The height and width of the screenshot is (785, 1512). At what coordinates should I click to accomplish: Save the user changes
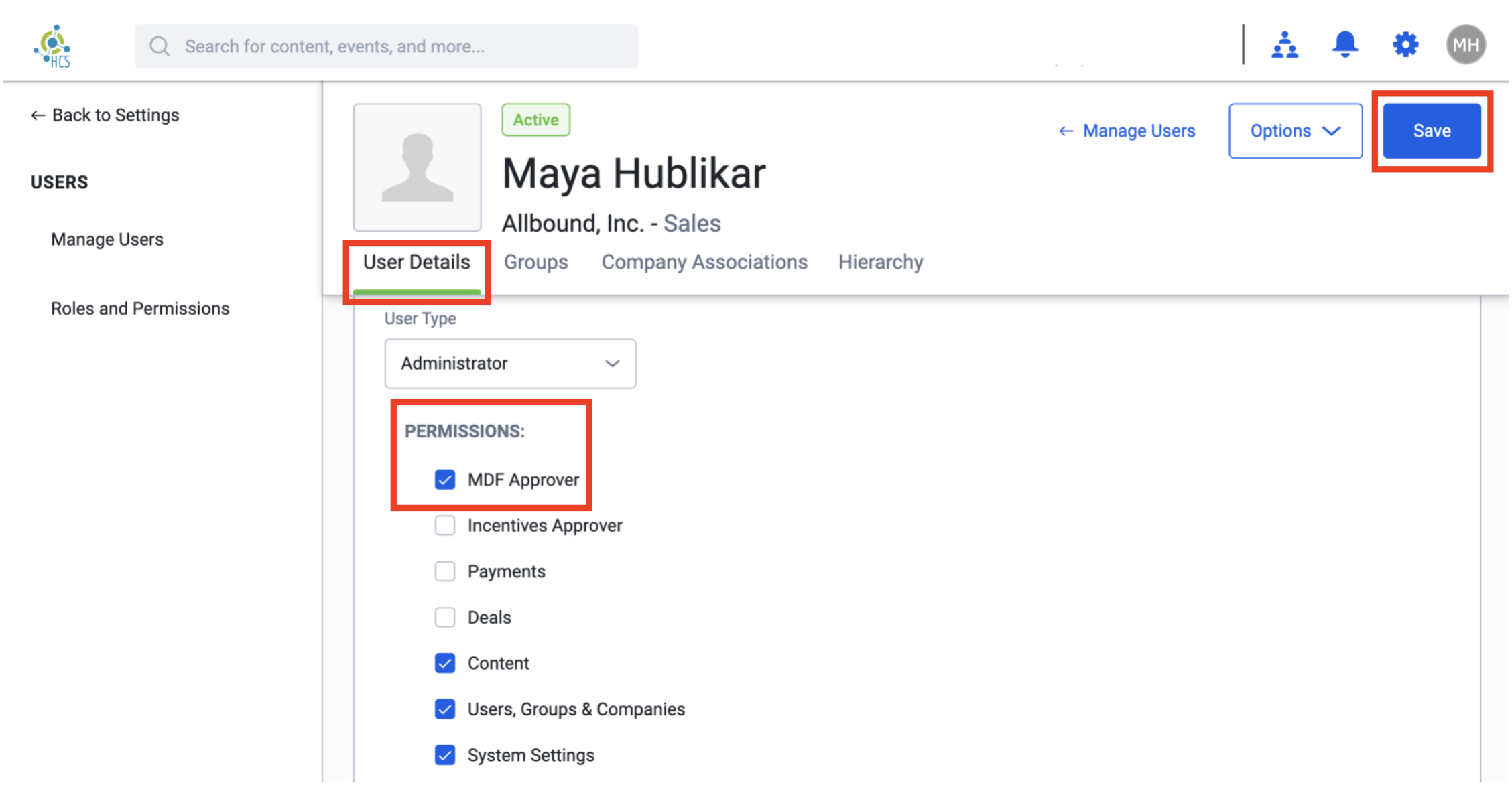[x=1432, y=131]
